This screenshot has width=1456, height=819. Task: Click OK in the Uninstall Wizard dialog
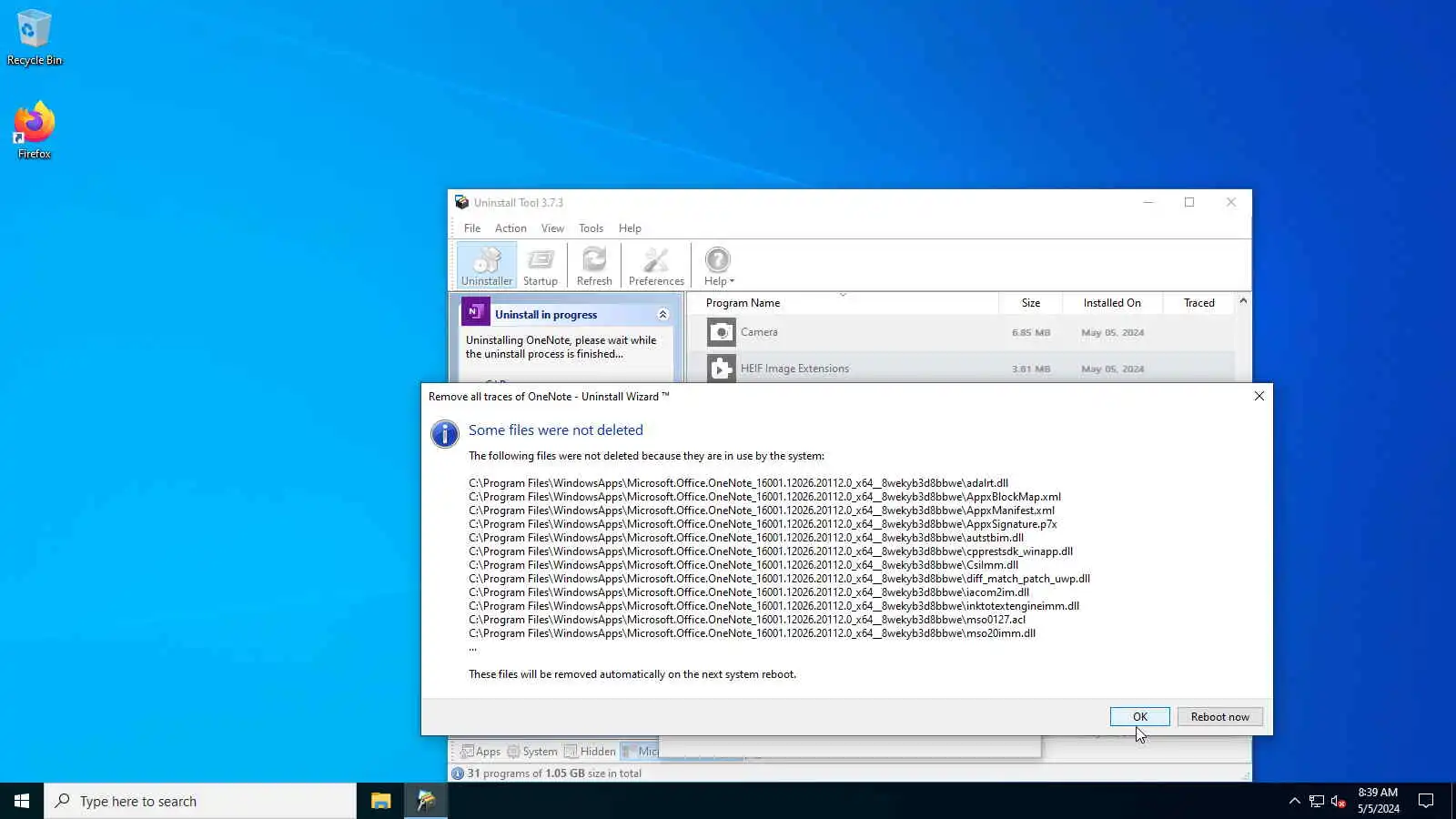coord(1139,717)
